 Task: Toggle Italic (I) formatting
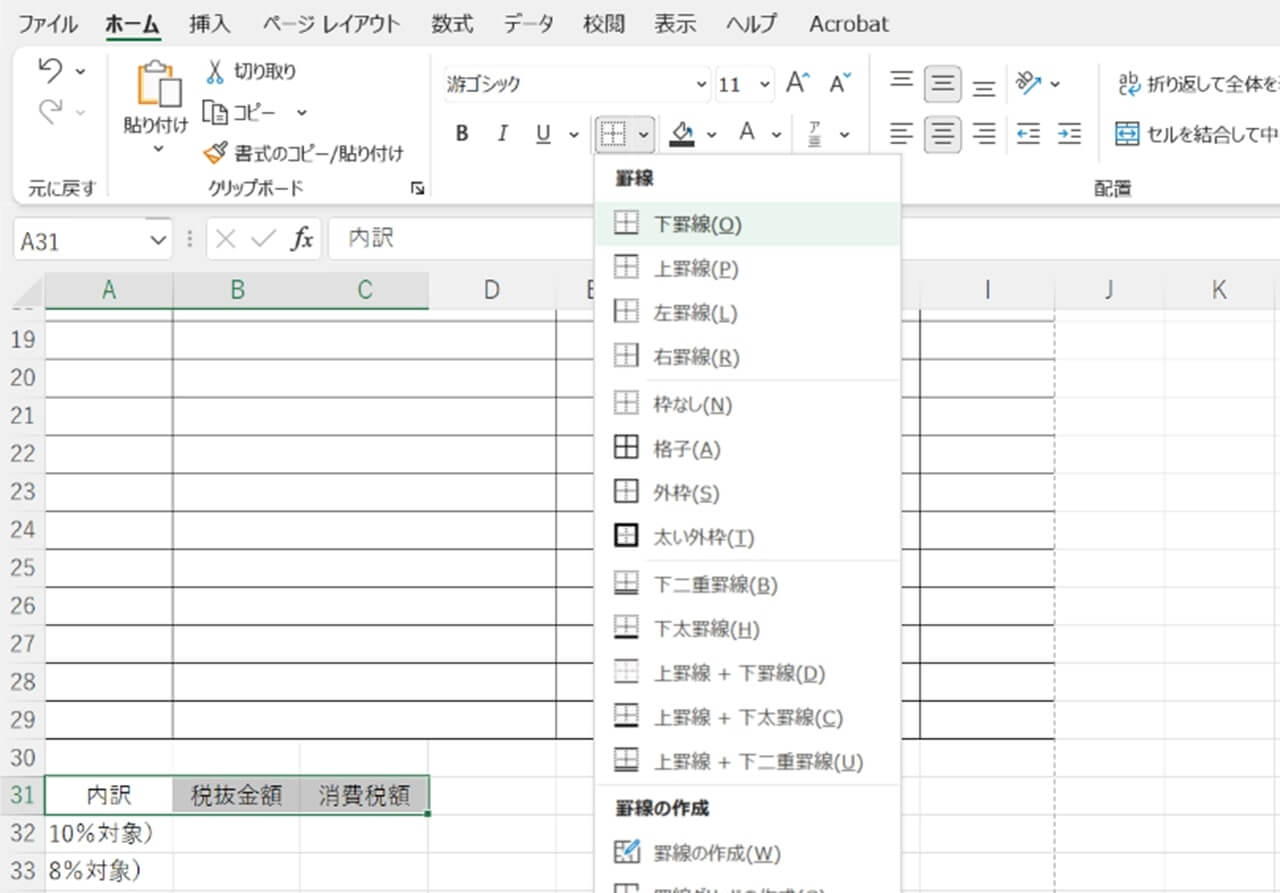click(x=503, y=133)
